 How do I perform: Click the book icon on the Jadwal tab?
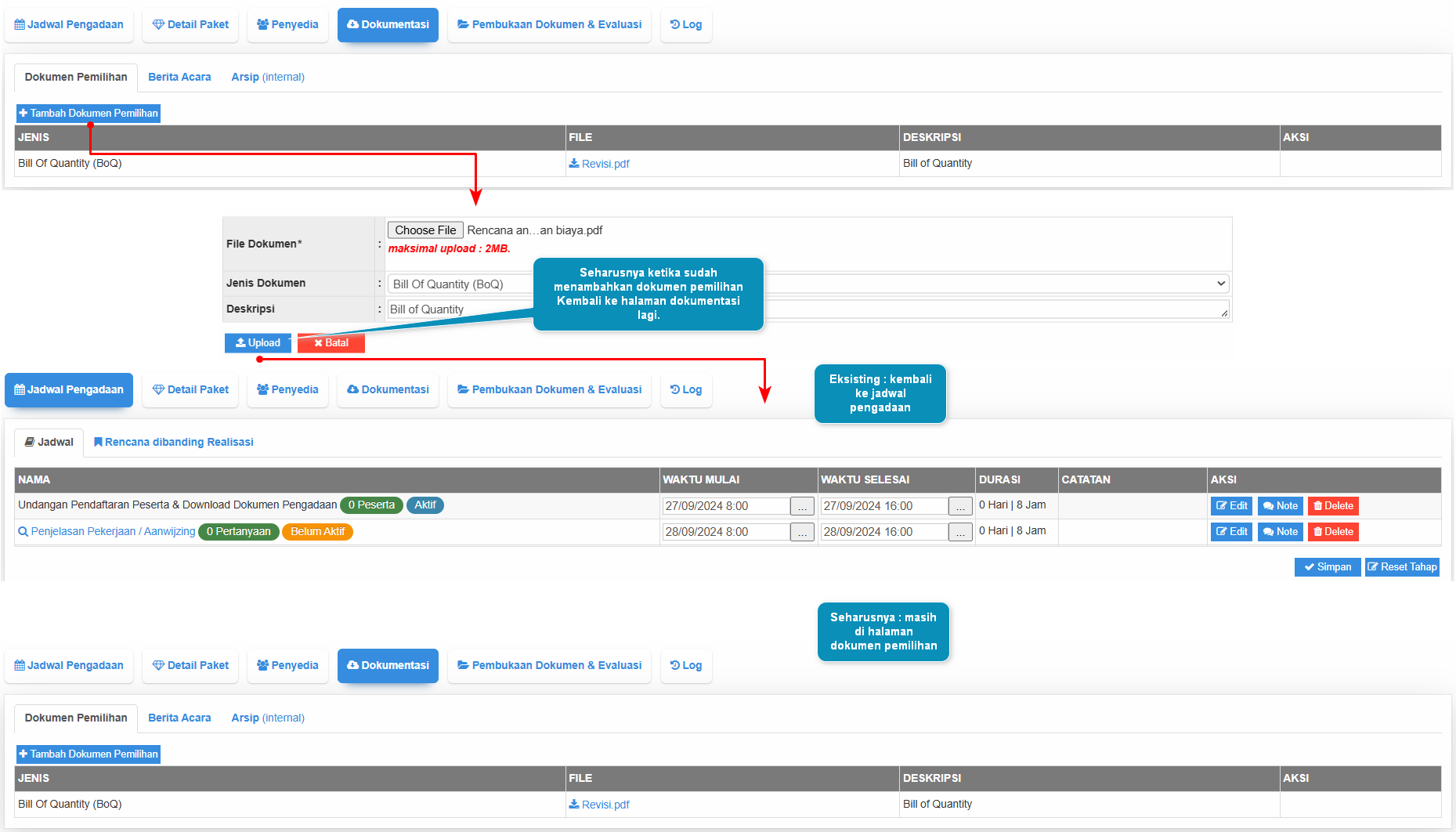pyautogui.click(x=30, y=442)
